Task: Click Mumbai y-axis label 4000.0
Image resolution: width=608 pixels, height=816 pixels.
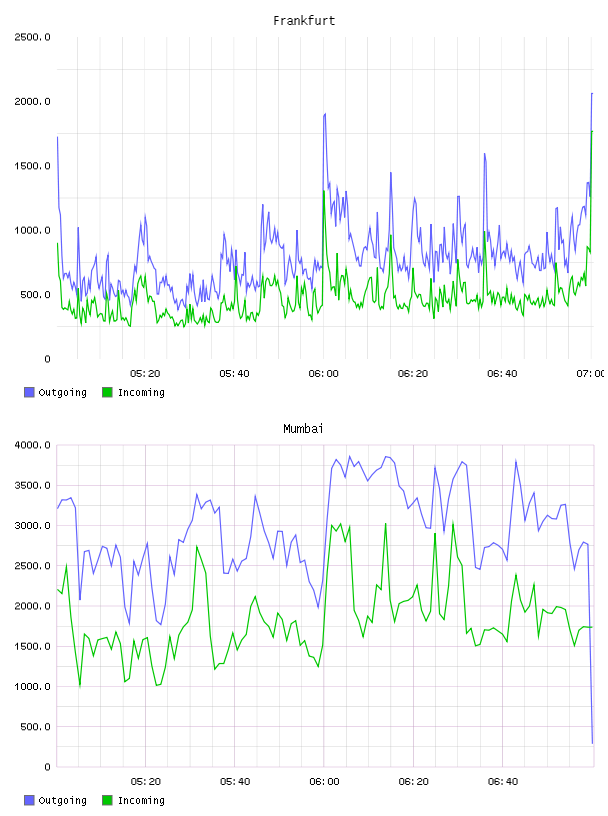Action: 32,445
